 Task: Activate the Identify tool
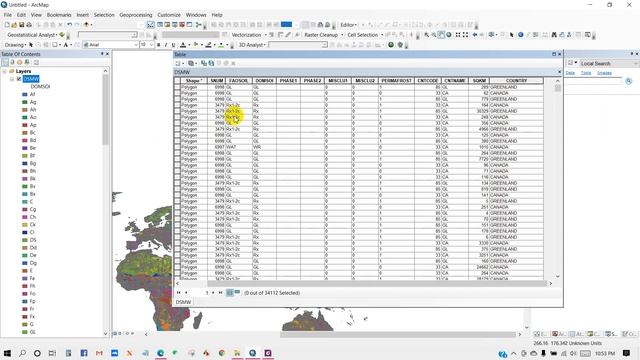click(x=520, y=35)
